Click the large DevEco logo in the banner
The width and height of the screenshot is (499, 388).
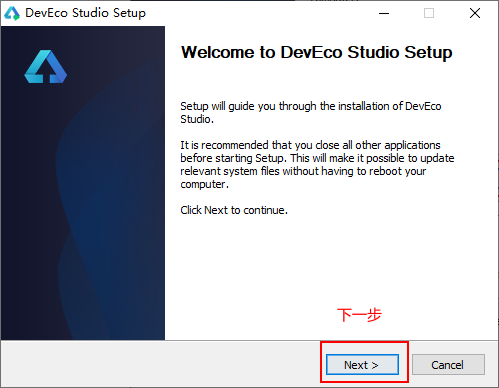[46, 67]
